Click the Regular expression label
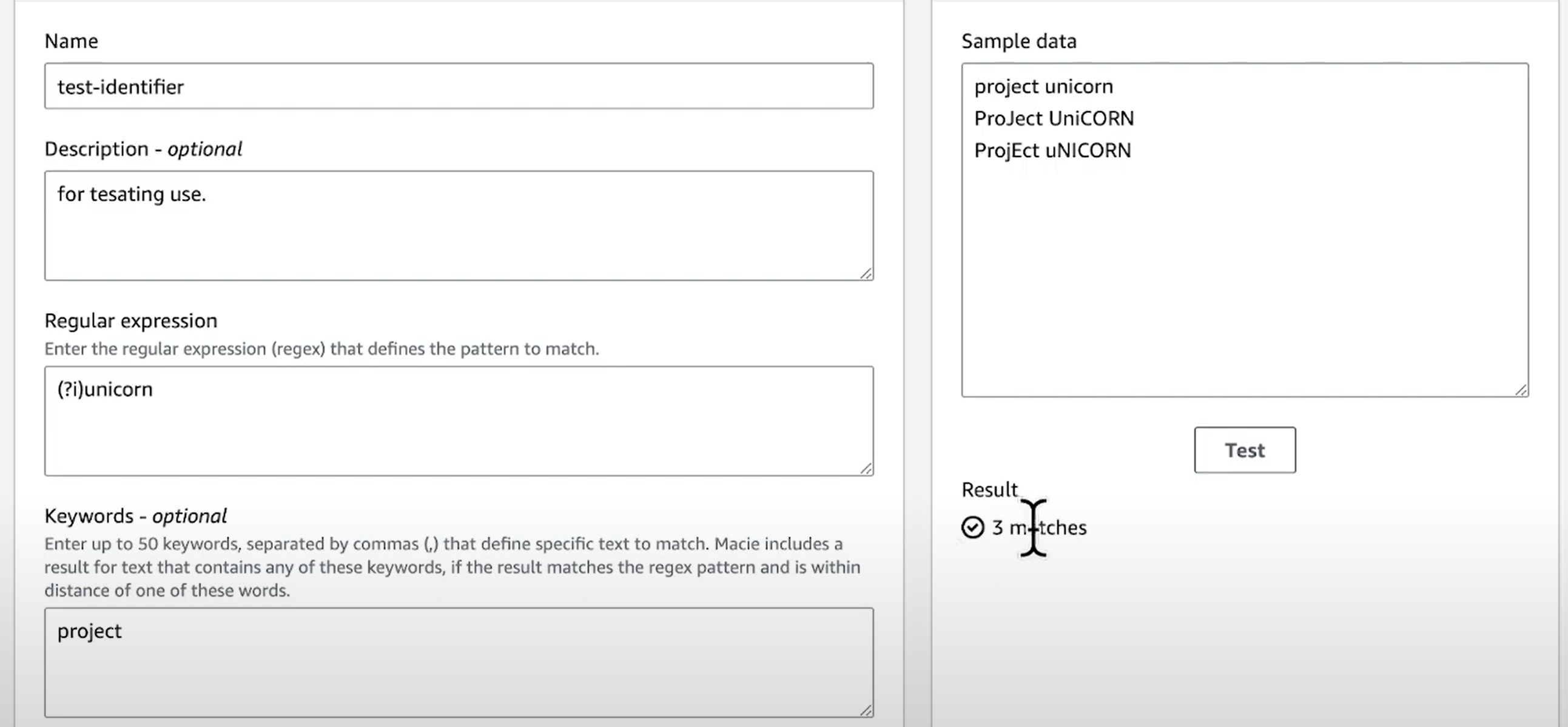The height and width of the screenshot is (727, 1568). point(131,321)
